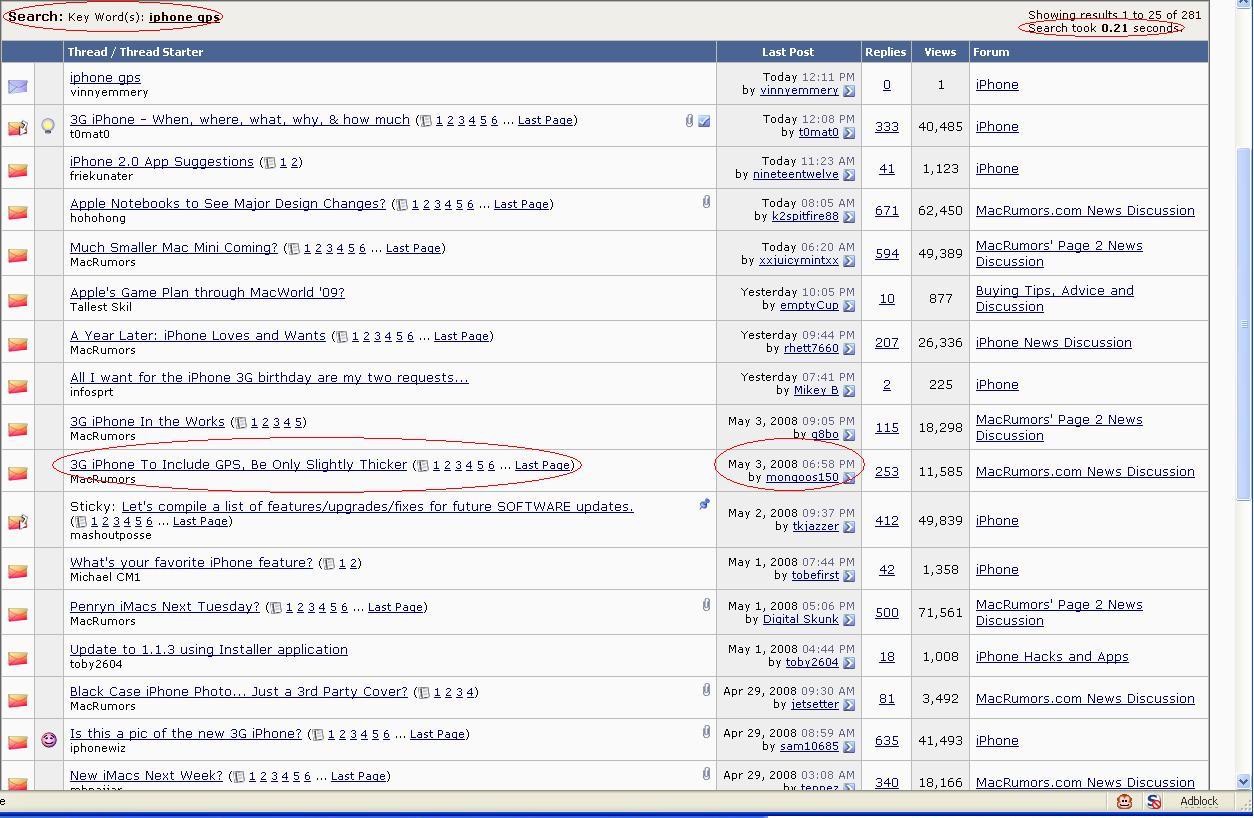This screenshot has height=818, width=1254.
Task: Click the NoScript icon in status bar
Action: 1154,801
